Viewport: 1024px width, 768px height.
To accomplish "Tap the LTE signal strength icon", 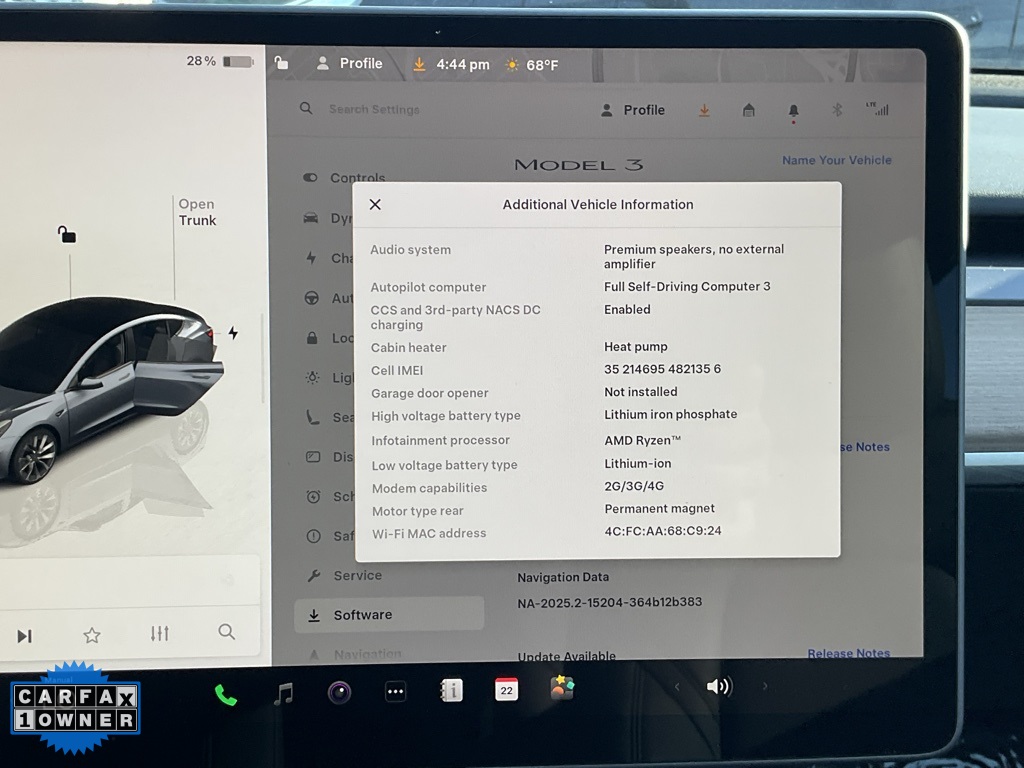I will (x=877, y=108).
